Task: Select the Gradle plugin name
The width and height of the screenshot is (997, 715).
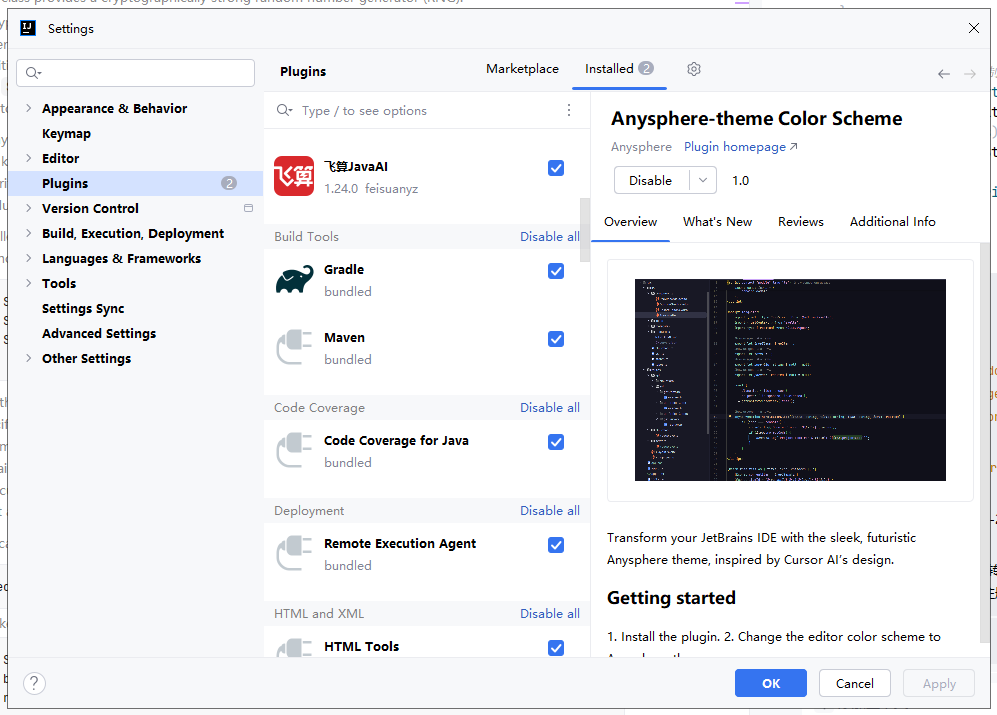Action: [344, 270]
